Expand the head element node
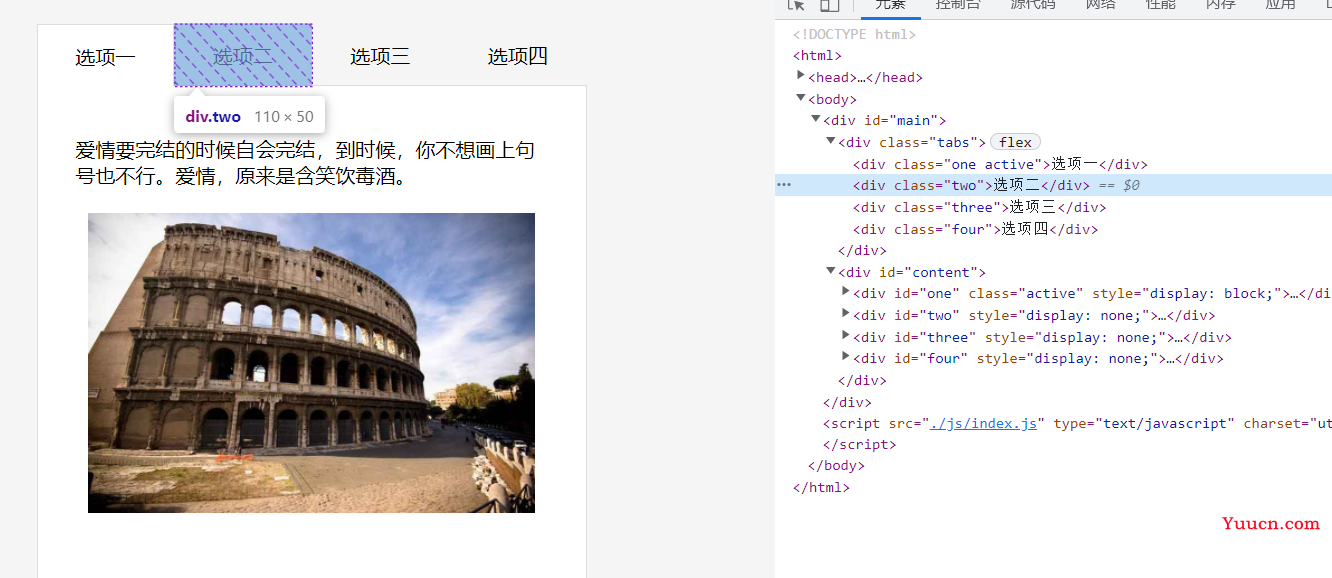The width and height of the screenshot is (1332, 578). (801, 76)
